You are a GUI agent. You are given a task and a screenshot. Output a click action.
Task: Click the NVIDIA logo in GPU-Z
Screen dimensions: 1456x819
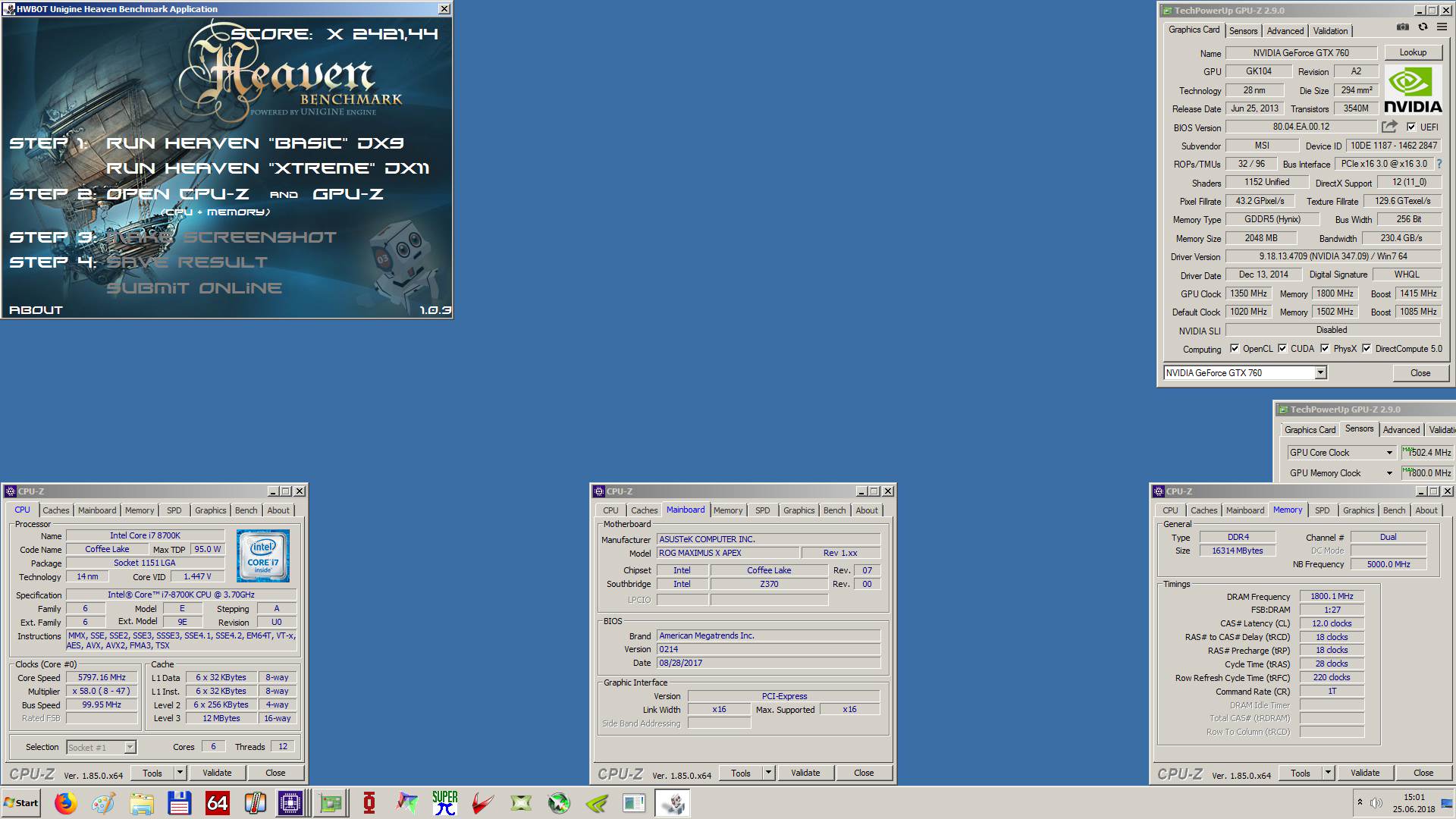pyautogui.click(x=1413, y=89)
